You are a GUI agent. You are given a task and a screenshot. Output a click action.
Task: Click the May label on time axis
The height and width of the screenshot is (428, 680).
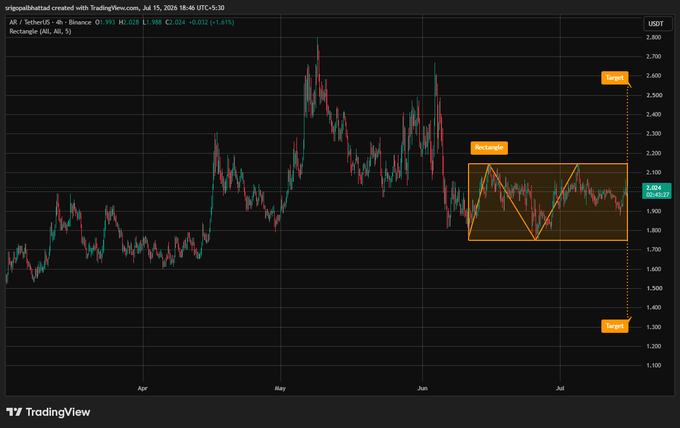click(x=280, y=388)
